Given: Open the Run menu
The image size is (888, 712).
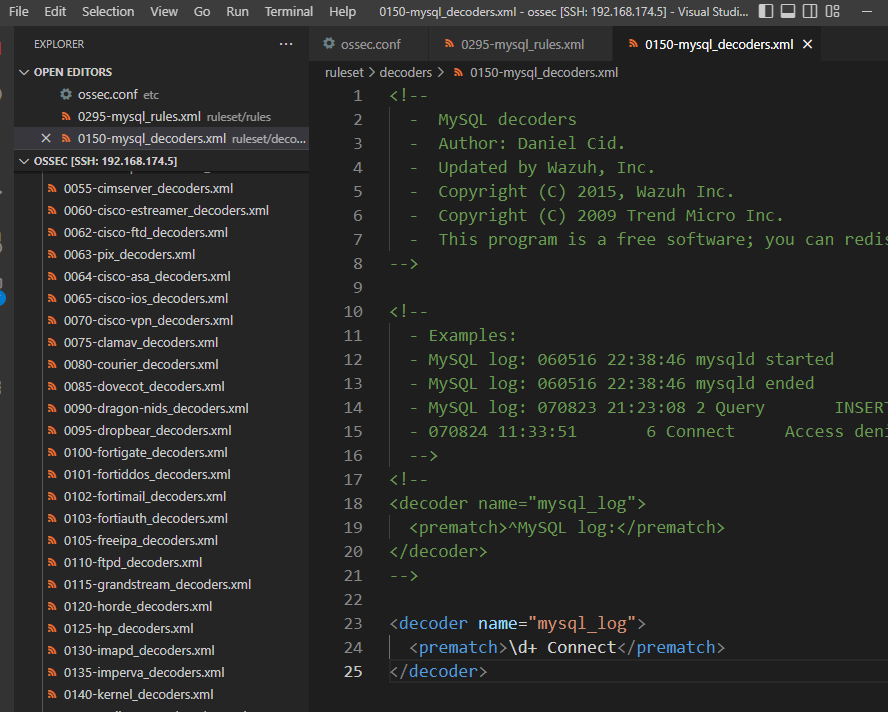Looking at the screenshot, I should 237,11.
